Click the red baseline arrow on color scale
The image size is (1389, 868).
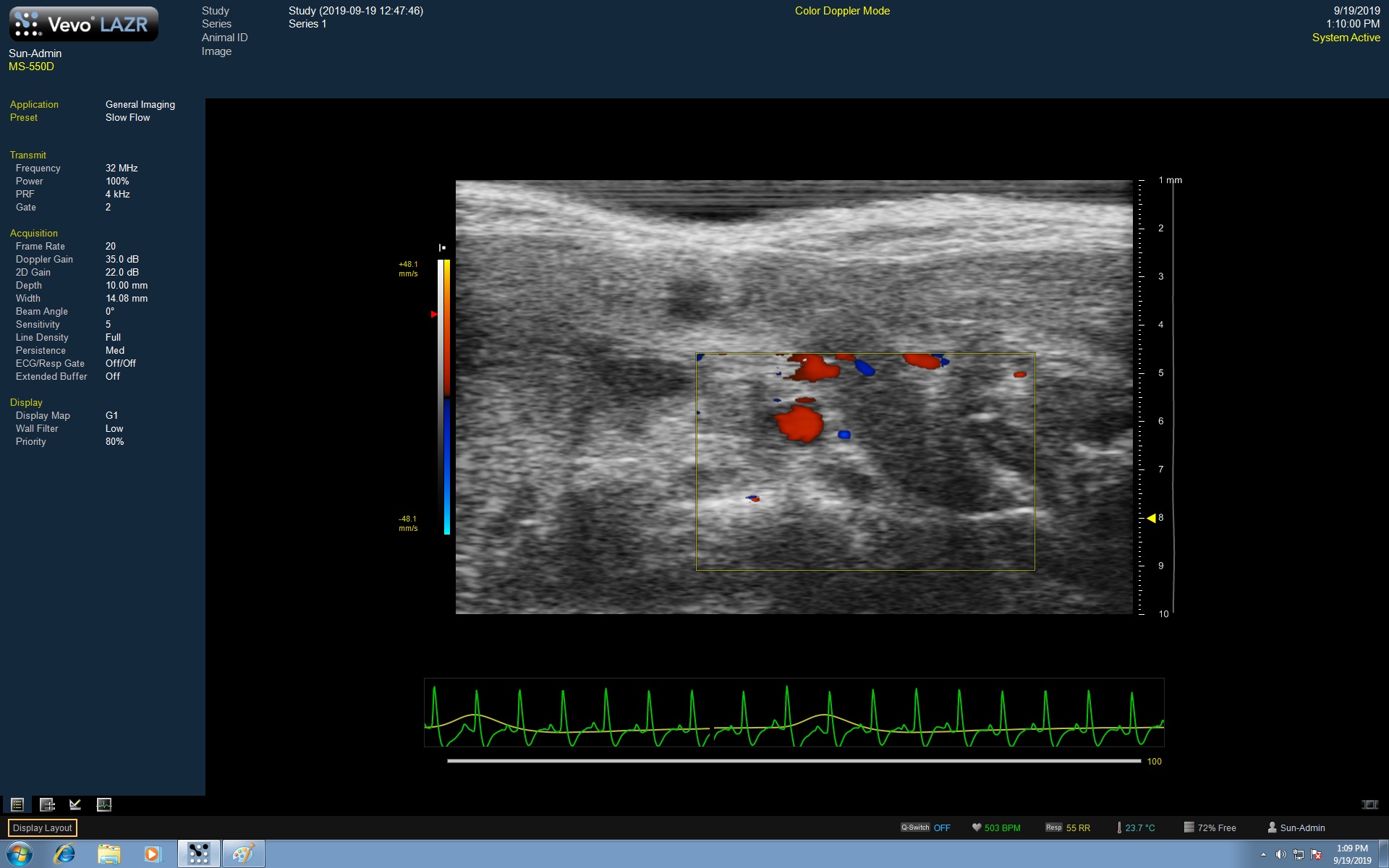tap(434, 314)
